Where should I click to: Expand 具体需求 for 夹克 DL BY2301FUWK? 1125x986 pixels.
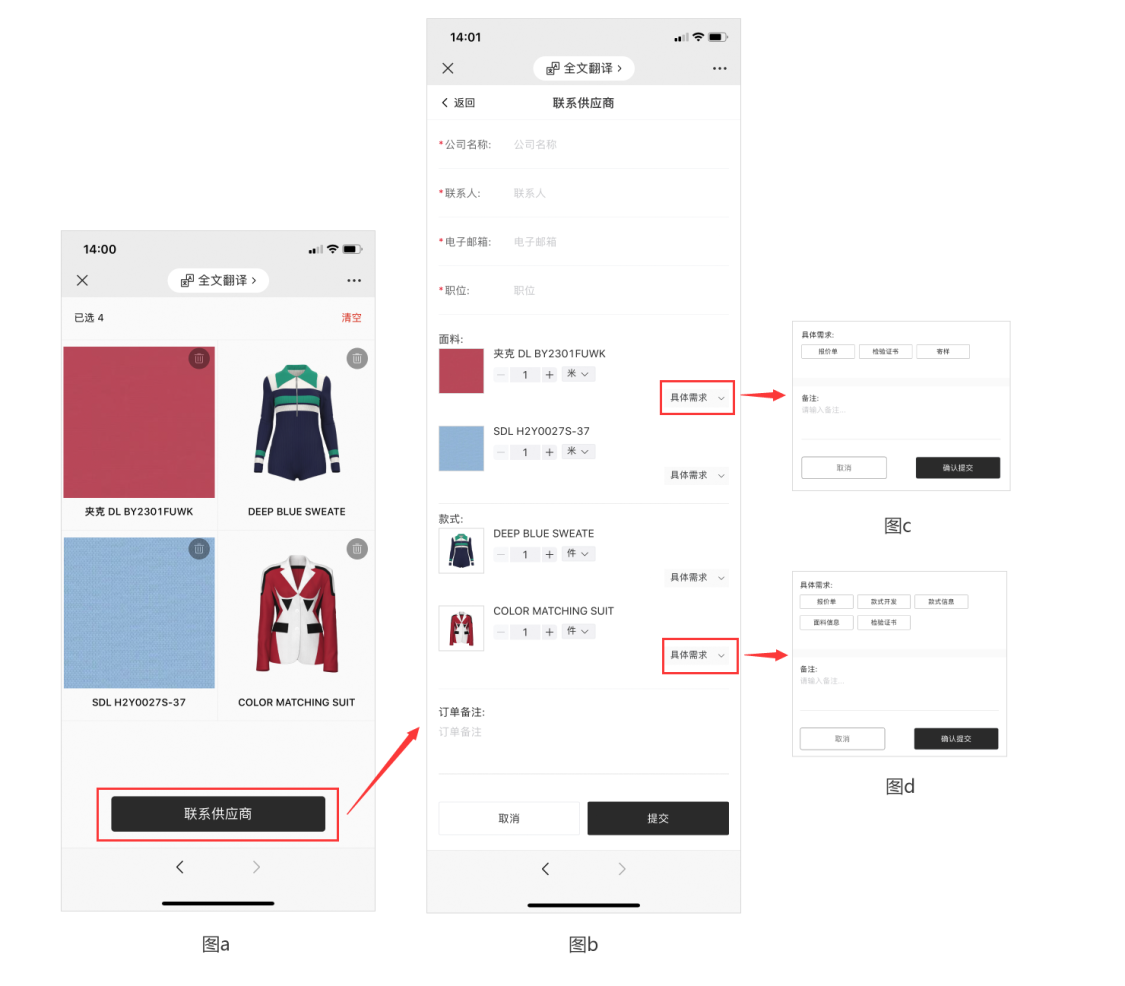(697, 398)
